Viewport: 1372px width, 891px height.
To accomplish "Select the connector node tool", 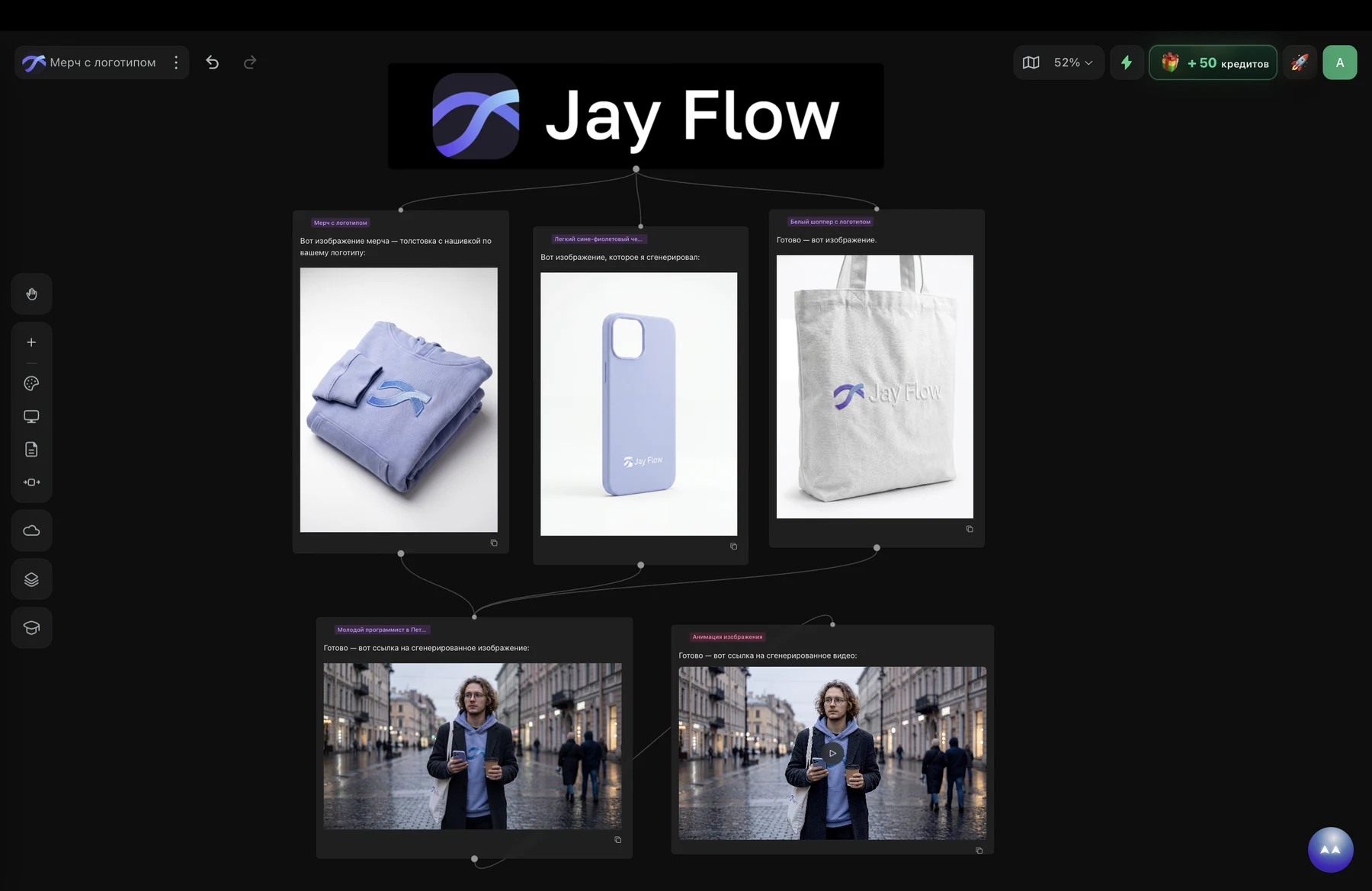I will [x=31, y=482].
